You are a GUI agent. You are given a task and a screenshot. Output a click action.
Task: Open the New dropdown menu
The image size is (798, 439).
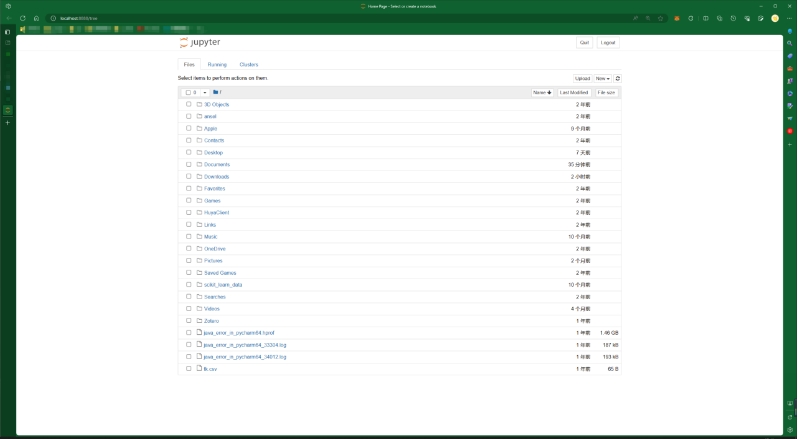[603, 78]
